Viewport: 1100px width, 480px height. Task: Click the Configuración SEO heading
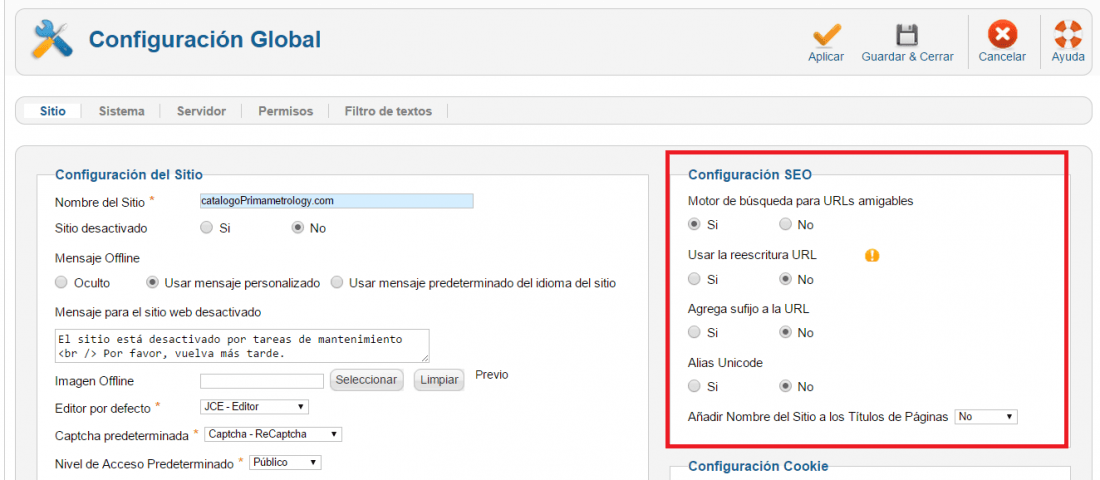[750, 175]
